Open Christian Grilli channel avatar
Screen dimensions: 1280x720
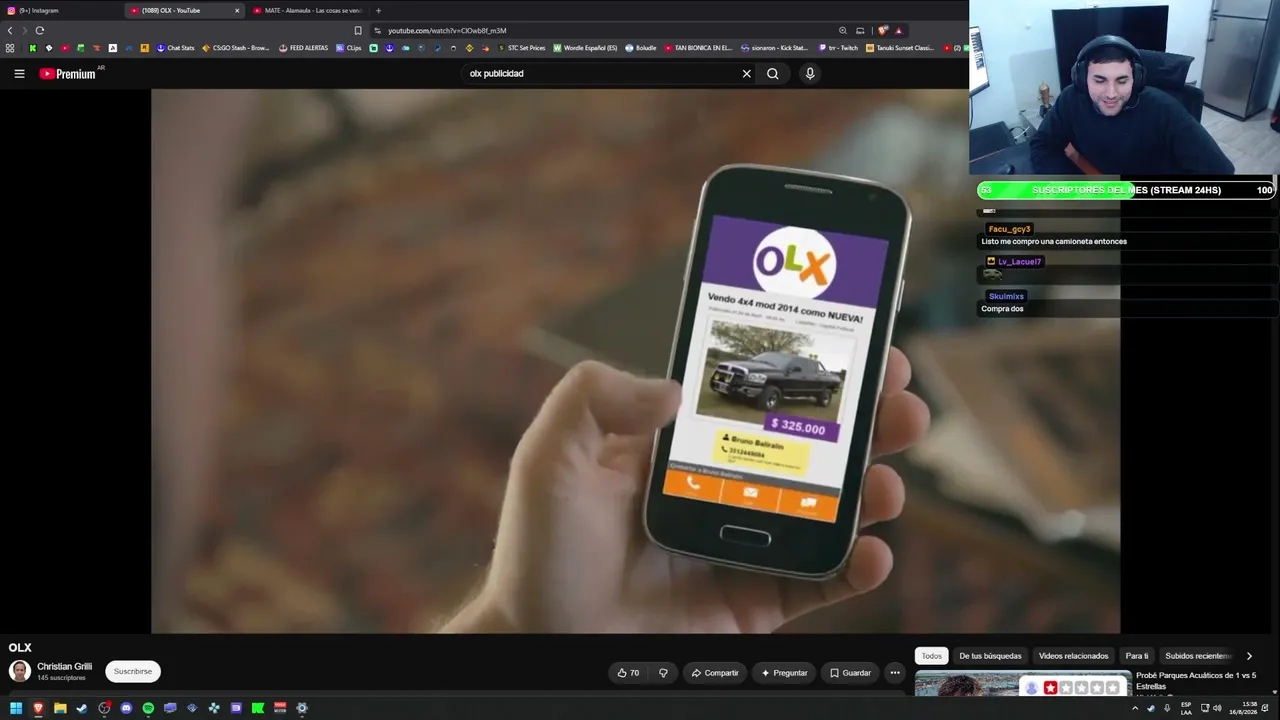[x=20, y=671]
